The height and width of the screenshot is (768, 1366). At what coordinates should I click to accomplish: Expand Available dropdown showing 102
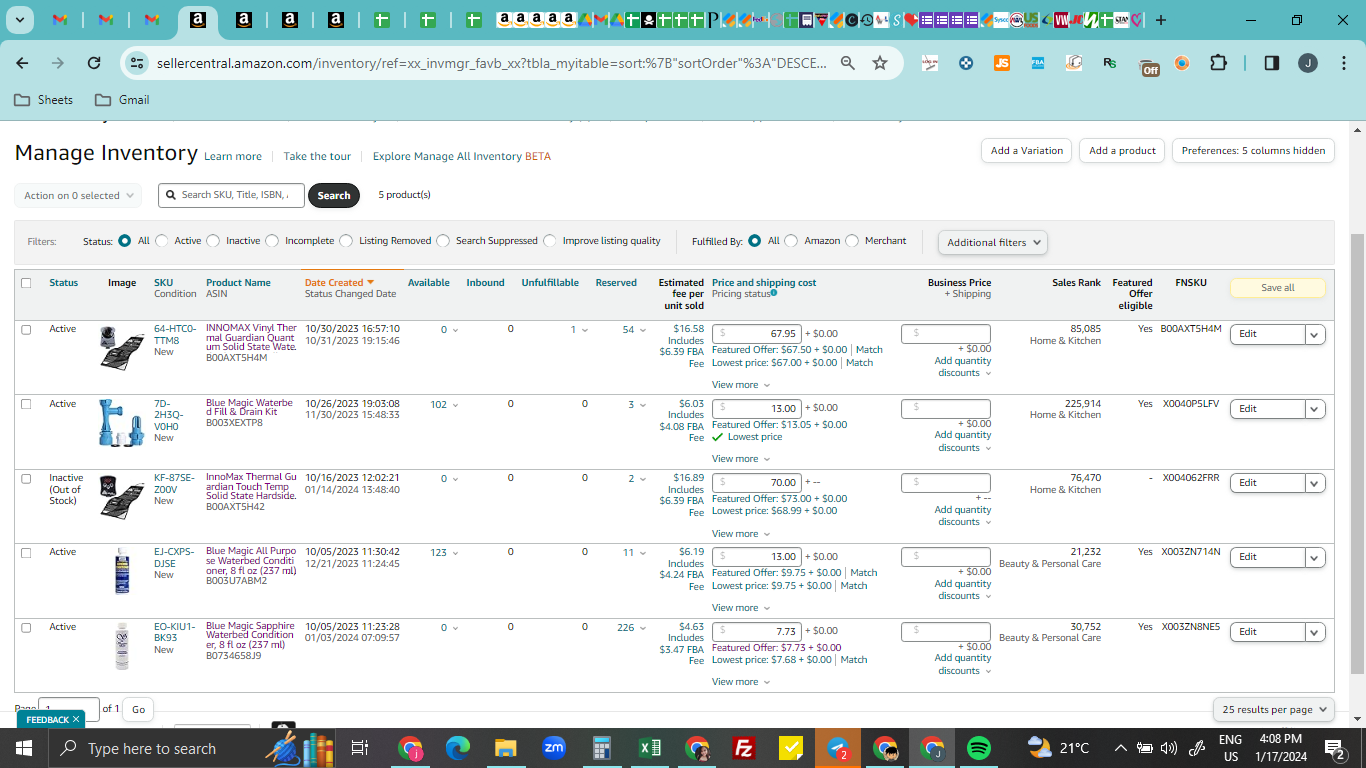pyautogui.click(x=444, y=405)
